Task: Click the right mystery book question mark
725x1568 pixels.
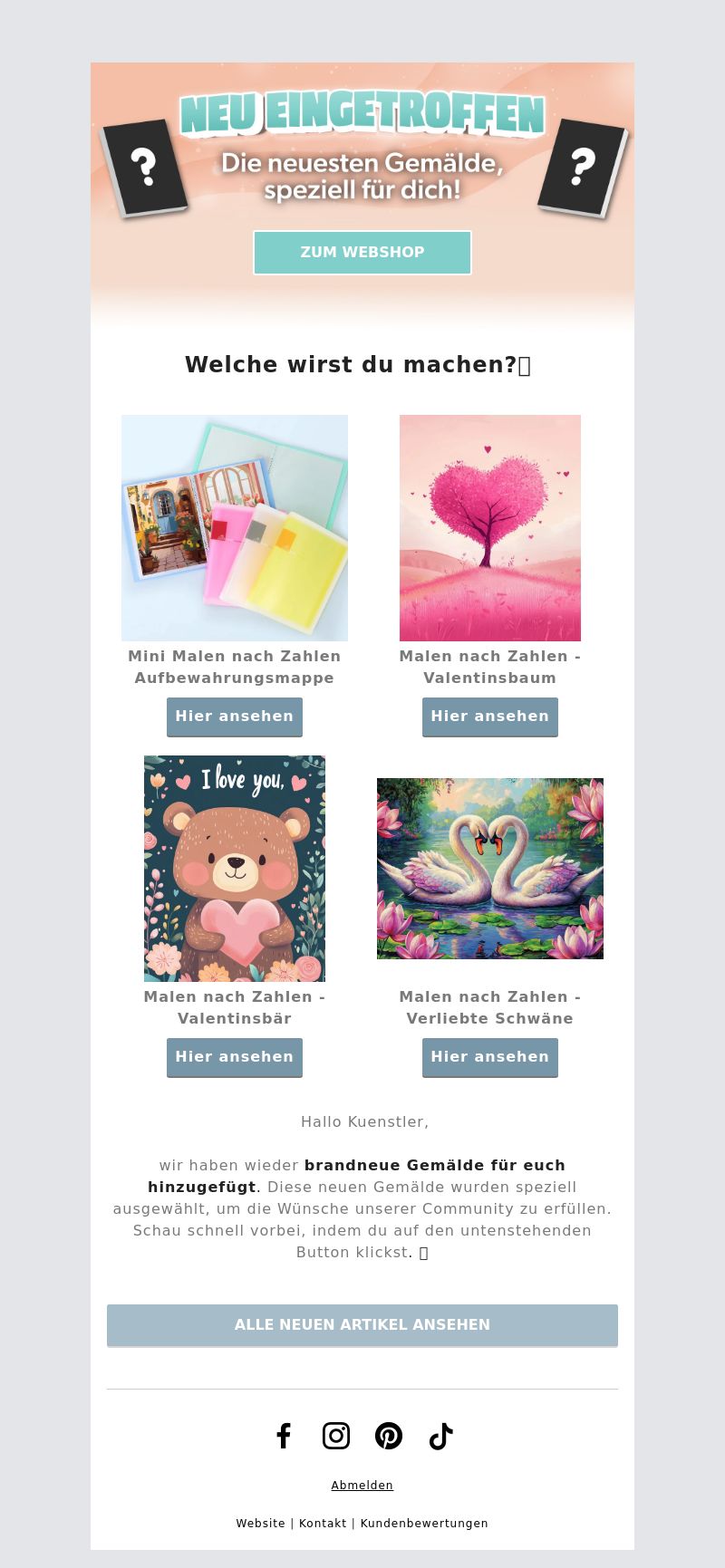Action: click(583, 168)
